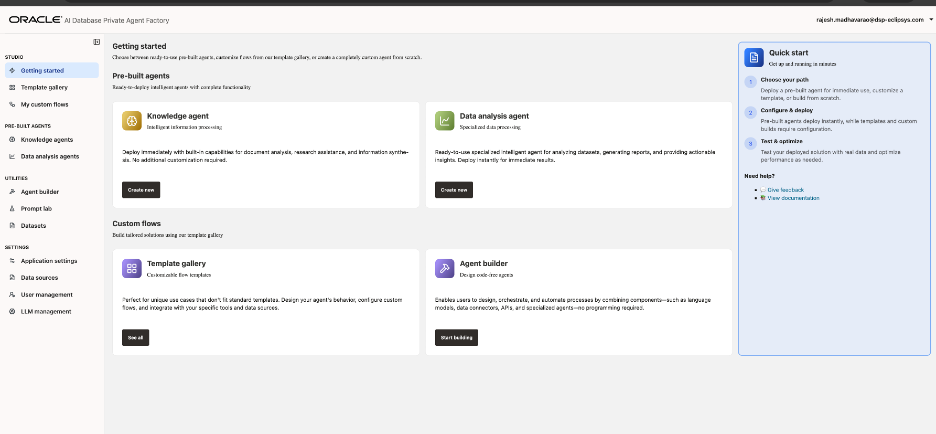The width and height of the screenshot is (936, 434).
Task: Click the Knowledge agent card icon
Action: pos(131,120)
